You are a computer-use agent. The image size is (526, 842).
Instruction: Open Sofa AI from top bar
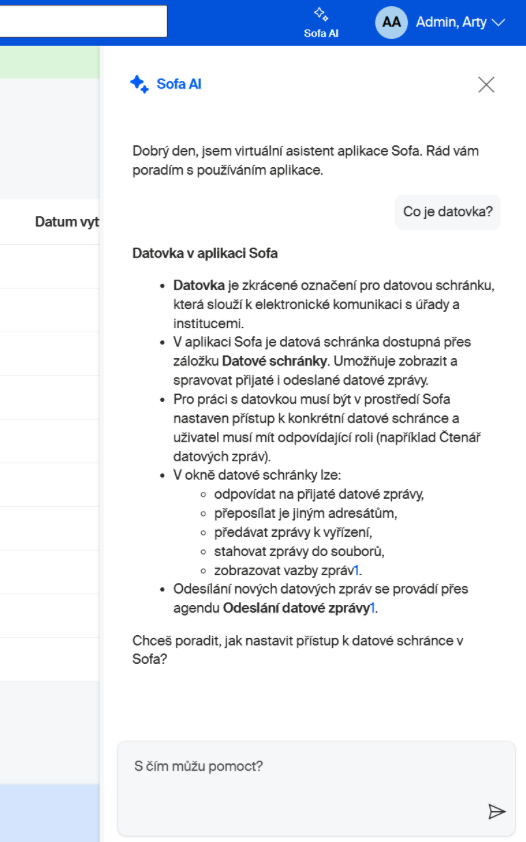pyautogui.click(x=321, y=23)
